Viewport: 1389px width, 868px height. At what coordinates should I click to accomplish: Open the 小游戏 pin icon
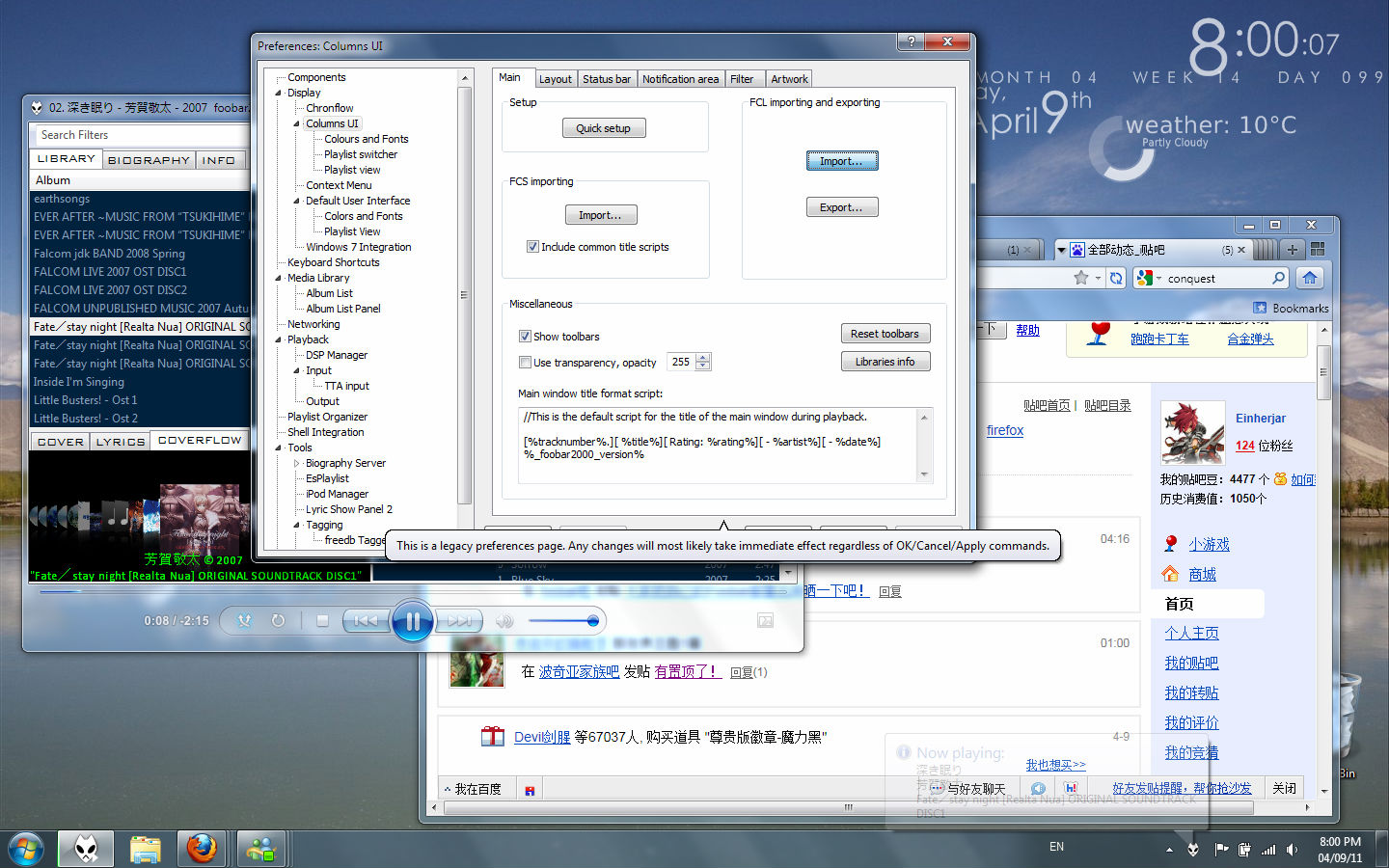coord(1170,544)
